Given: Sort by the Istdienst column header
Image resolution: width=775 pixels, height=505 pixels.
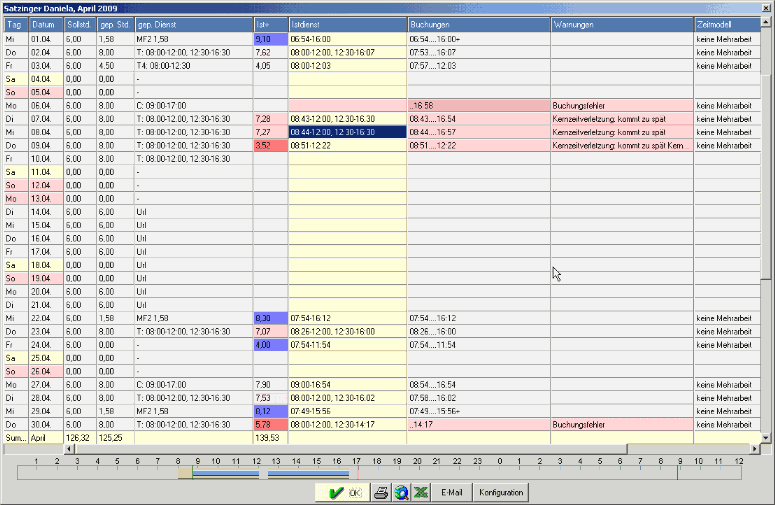Looking at the screenshot, I should 346,23.
